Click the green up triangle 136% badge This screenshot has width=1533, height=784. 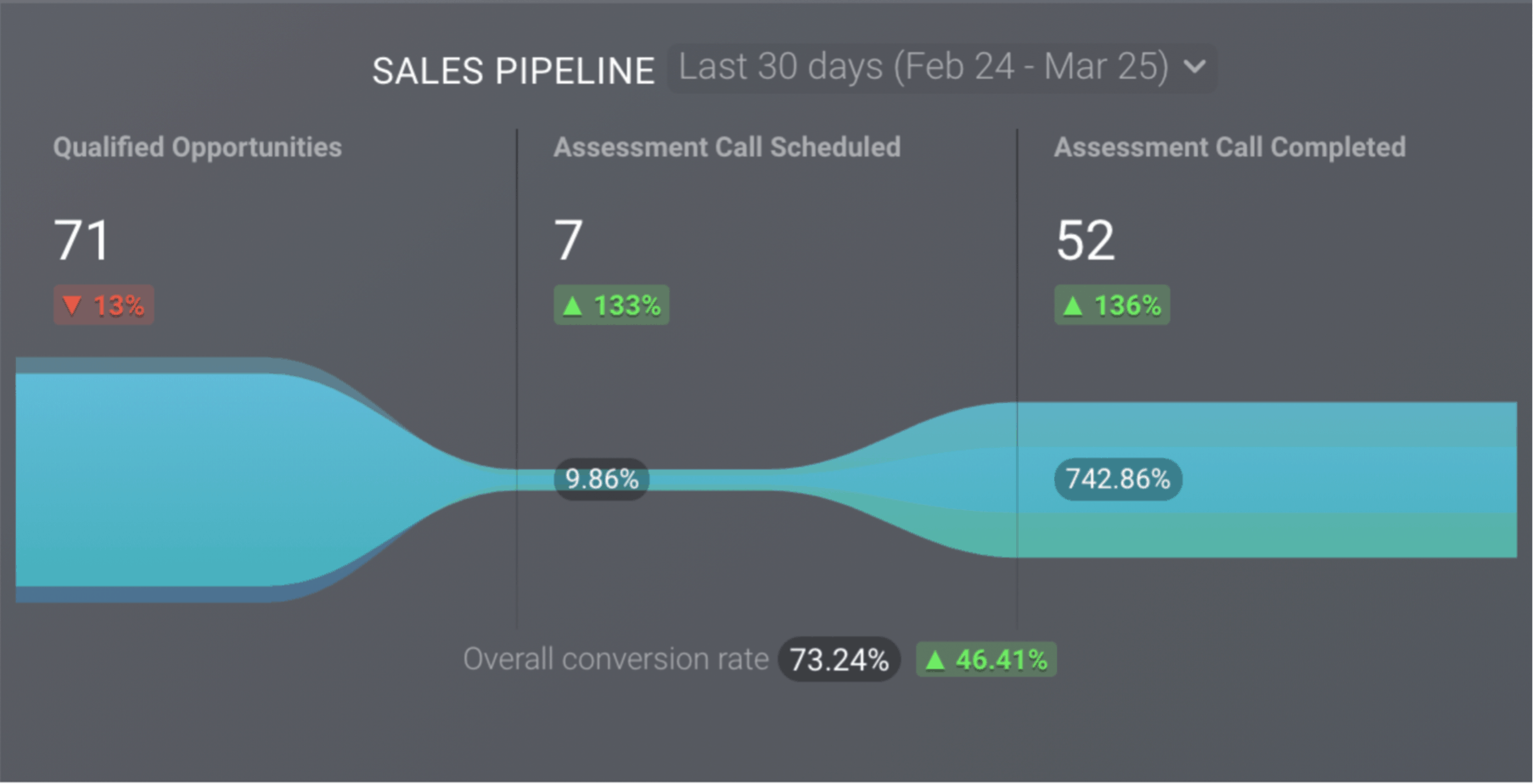point(1112,305)
